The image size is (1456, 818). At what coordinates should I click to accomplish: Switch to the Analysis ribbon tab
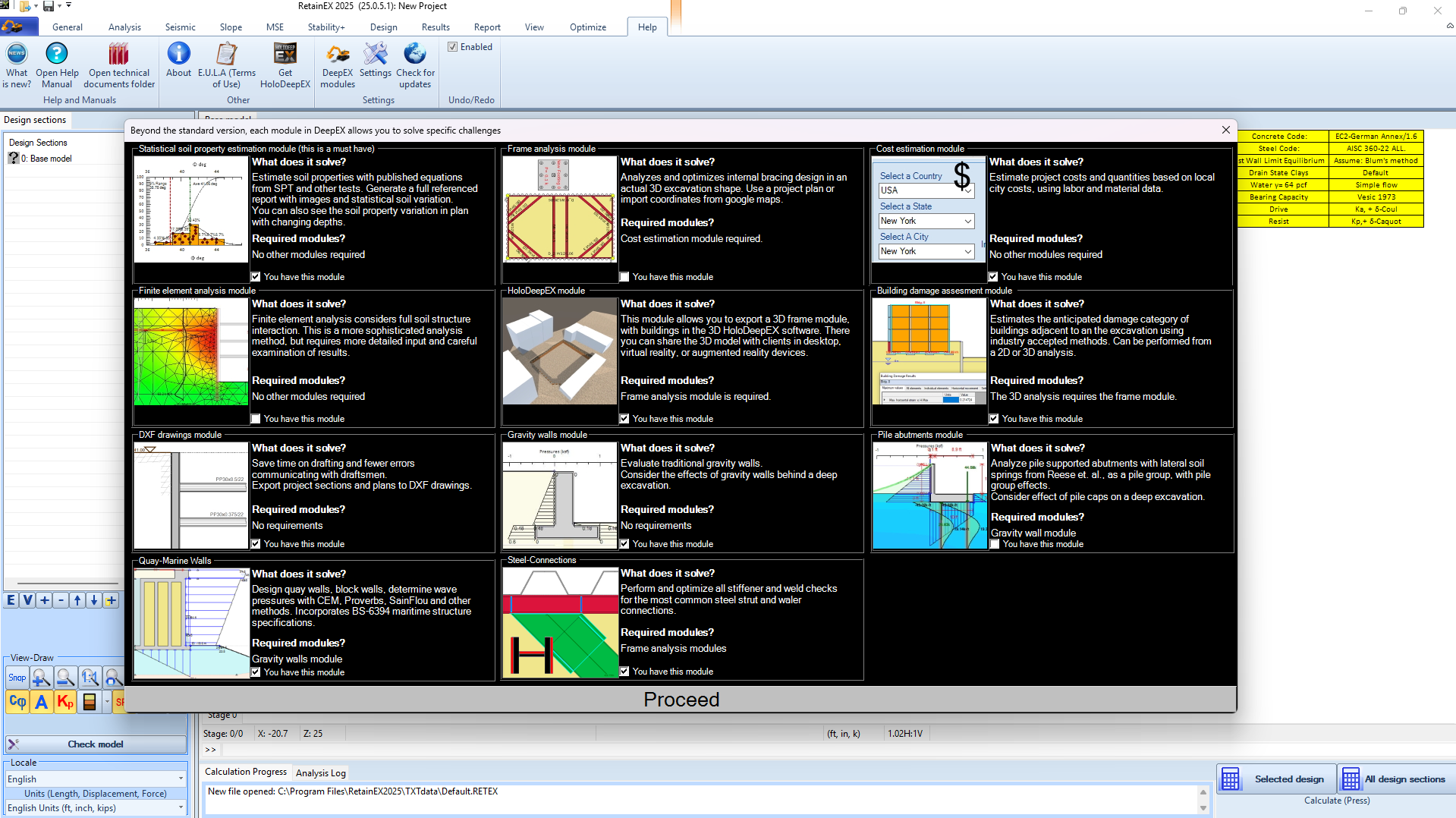[x=124, y=27]
